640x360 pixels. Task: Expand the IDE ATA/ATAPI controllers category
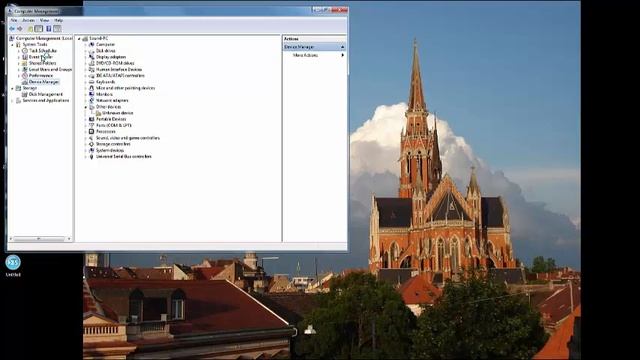tap(86, 76)
